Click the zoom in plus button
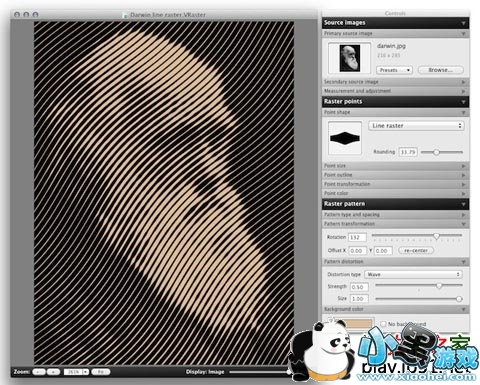This screenshot has width=480, height=385. [x=53, y=372]
